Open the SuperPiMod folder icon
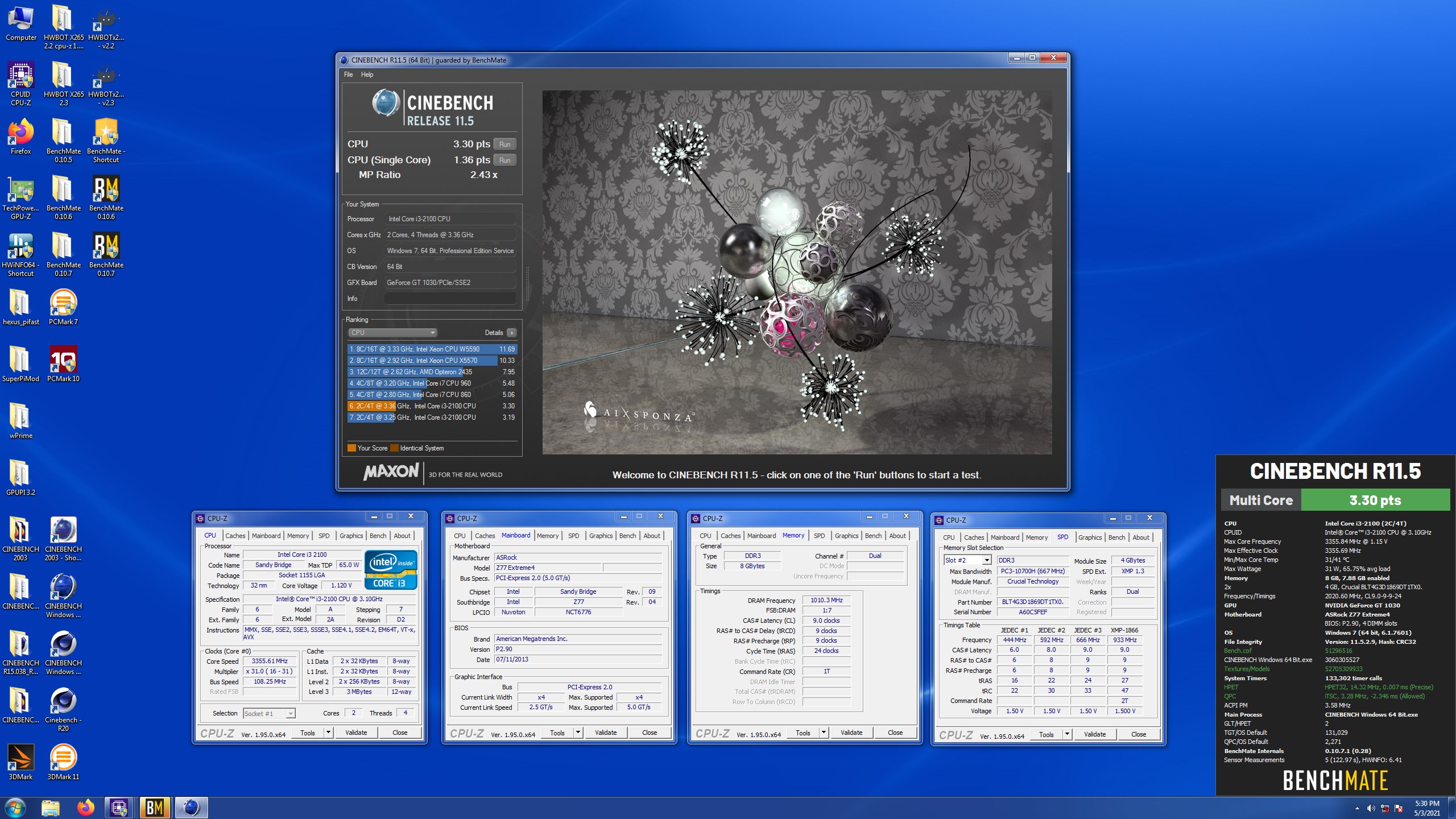Image resolution: width=1456 pixels, height=819 pixels. click(x=21, y=365)
